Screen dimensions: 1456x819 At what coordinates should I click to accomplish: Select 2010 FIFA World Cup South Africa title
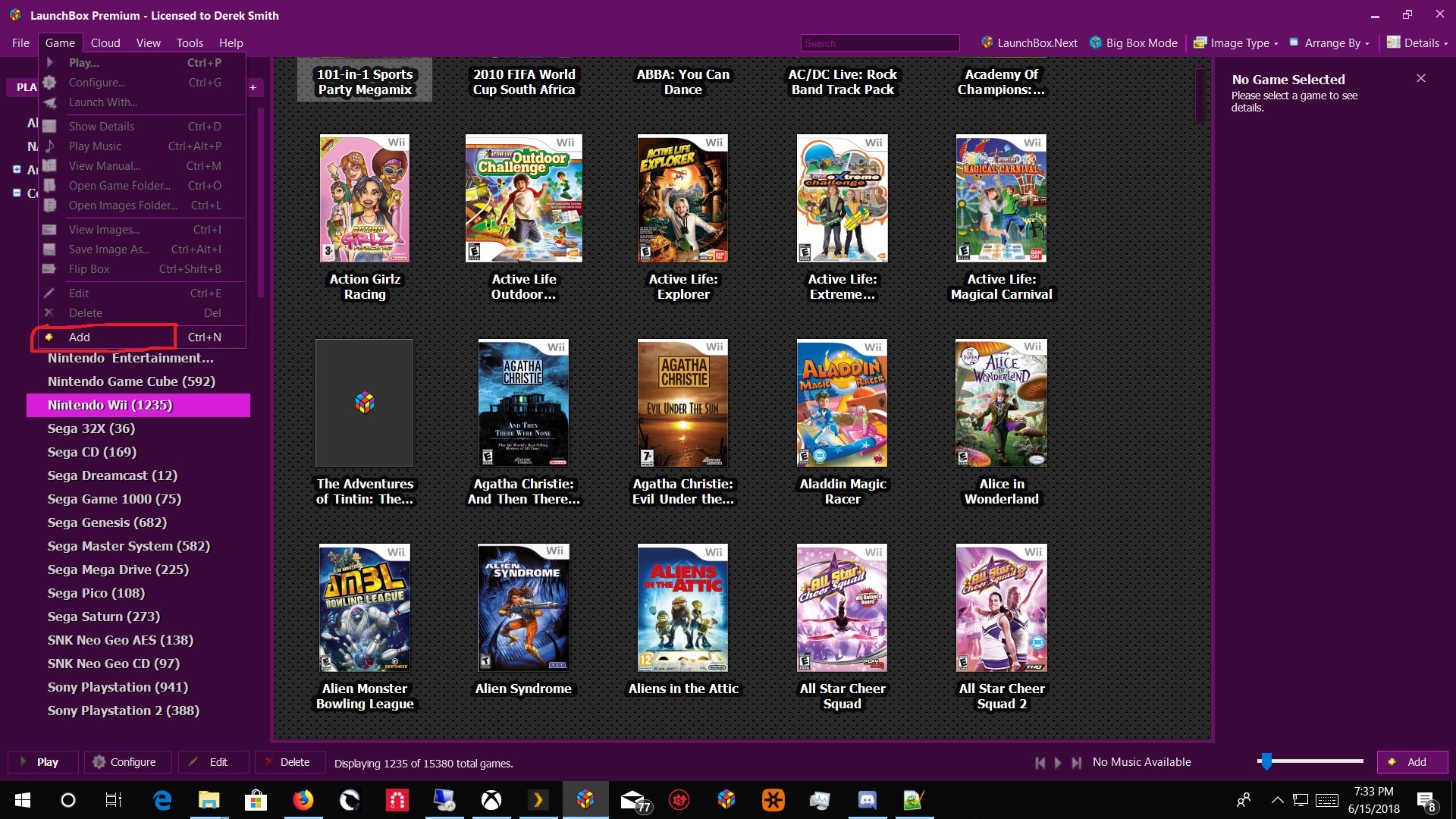point(524,82)
